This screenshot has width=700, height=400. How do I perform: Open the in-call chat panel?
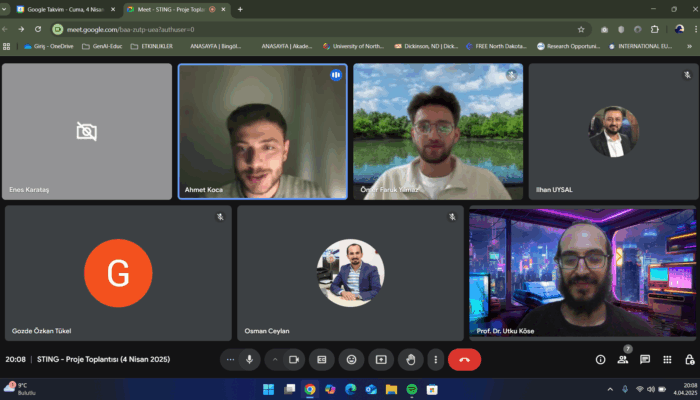pos(645,359)
